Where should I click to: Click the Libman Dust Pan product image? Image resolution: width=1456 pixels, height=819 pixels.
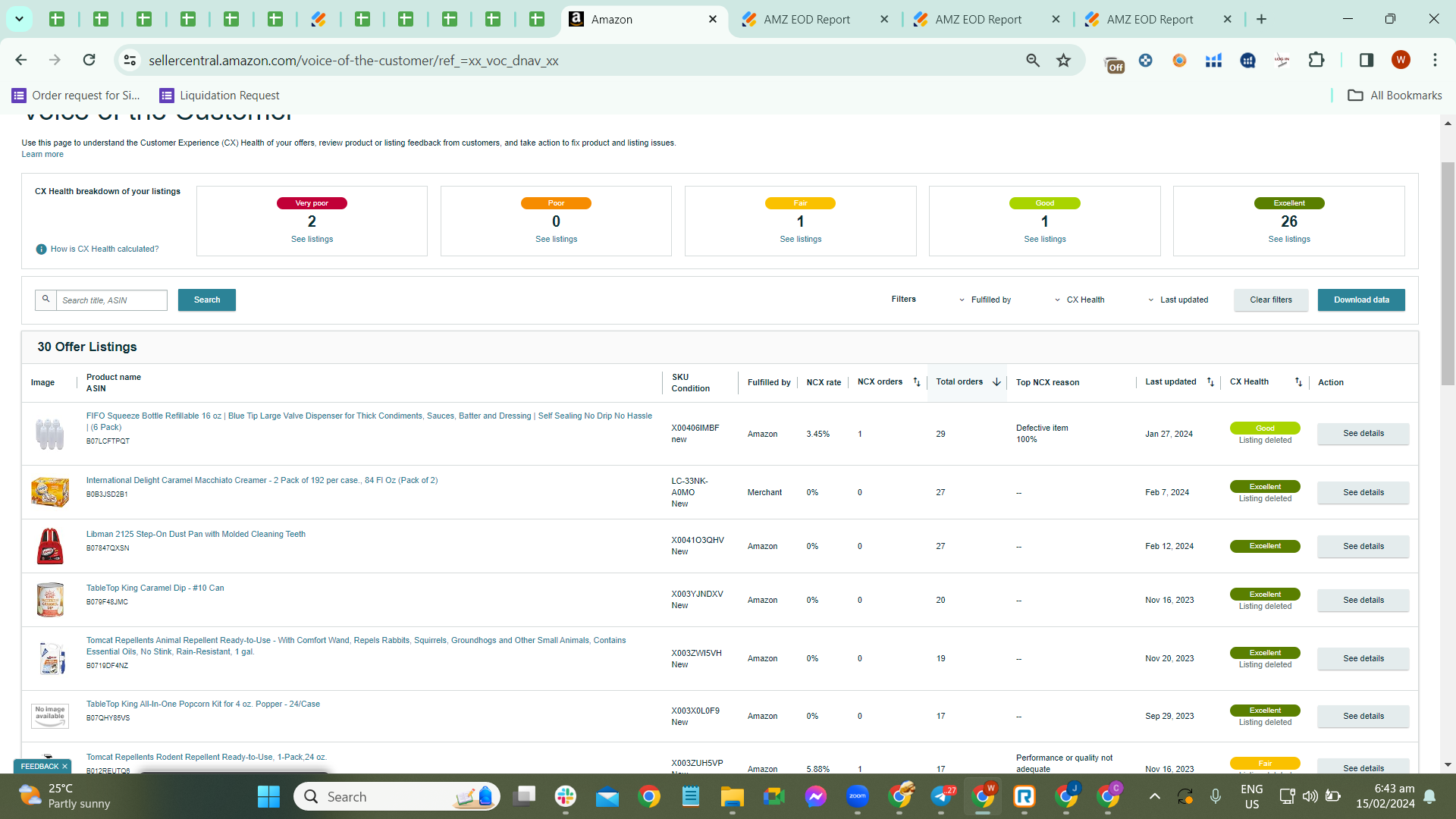[50, 547]
